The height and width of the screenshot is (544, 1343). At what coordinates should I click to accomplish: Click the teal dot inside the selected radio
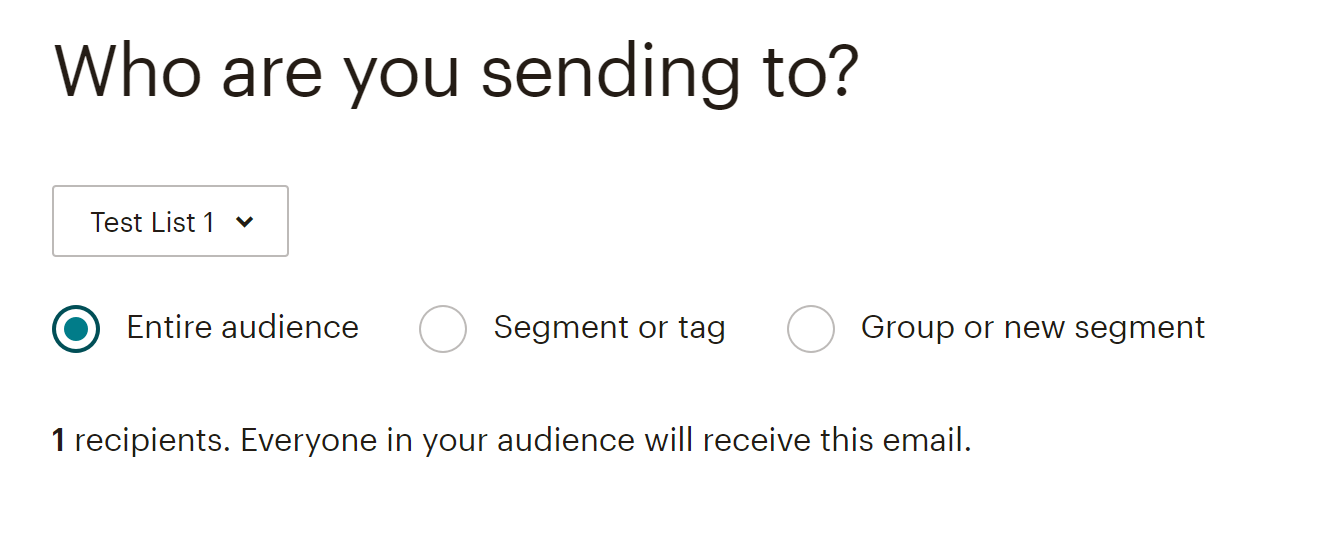pos(76,329)
